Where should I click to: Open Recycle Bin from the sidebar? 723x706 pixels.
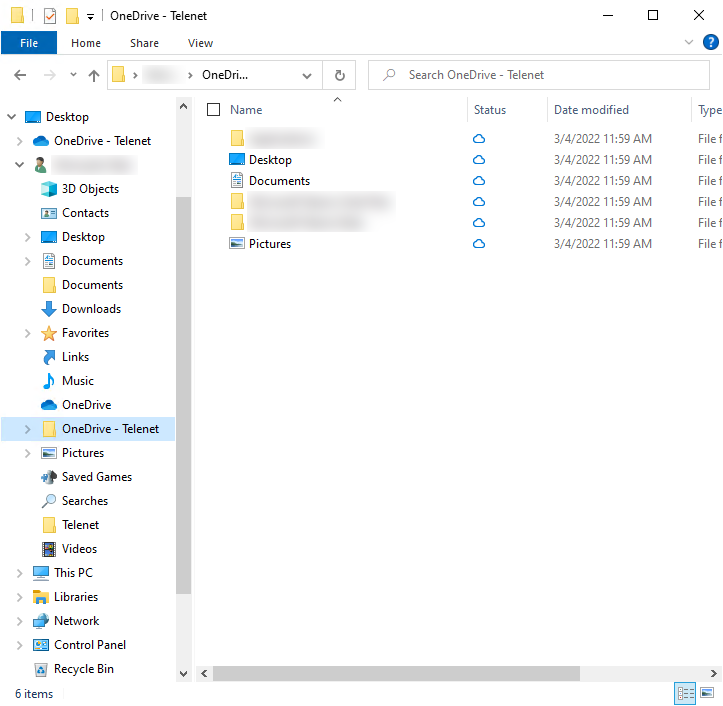[x=83, y=669]
